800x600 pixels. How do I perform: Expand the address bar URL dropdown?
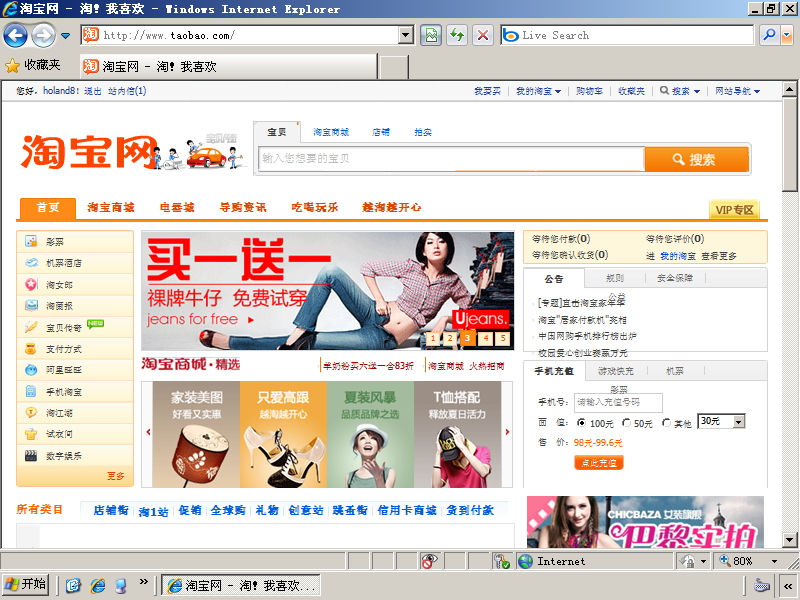click(406, 35)
